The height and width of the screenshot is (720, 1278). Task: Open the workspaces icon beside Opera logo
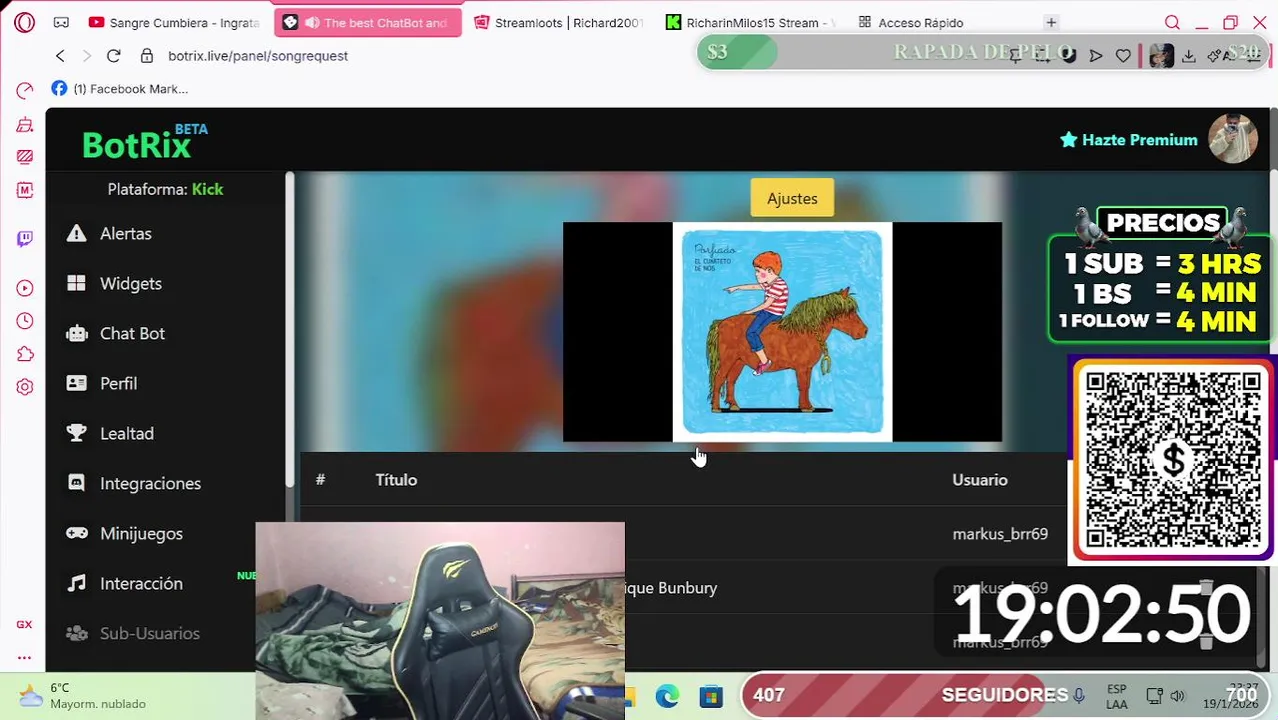pos(61,22)
